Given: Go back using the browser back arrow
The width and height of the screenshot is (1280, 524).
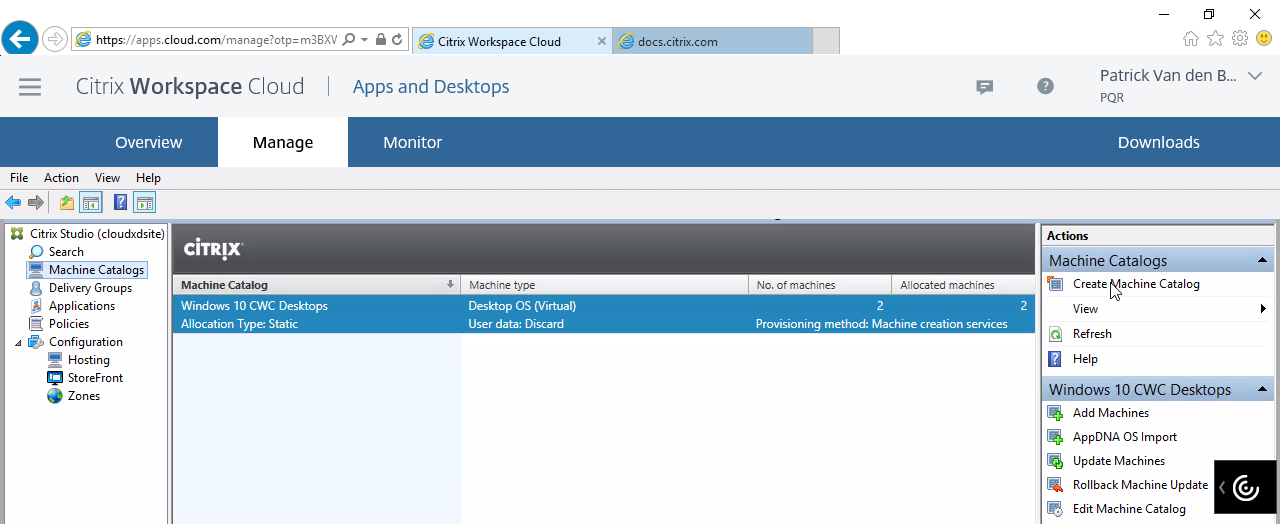Looking at the screenshot, I should (20, 40).
